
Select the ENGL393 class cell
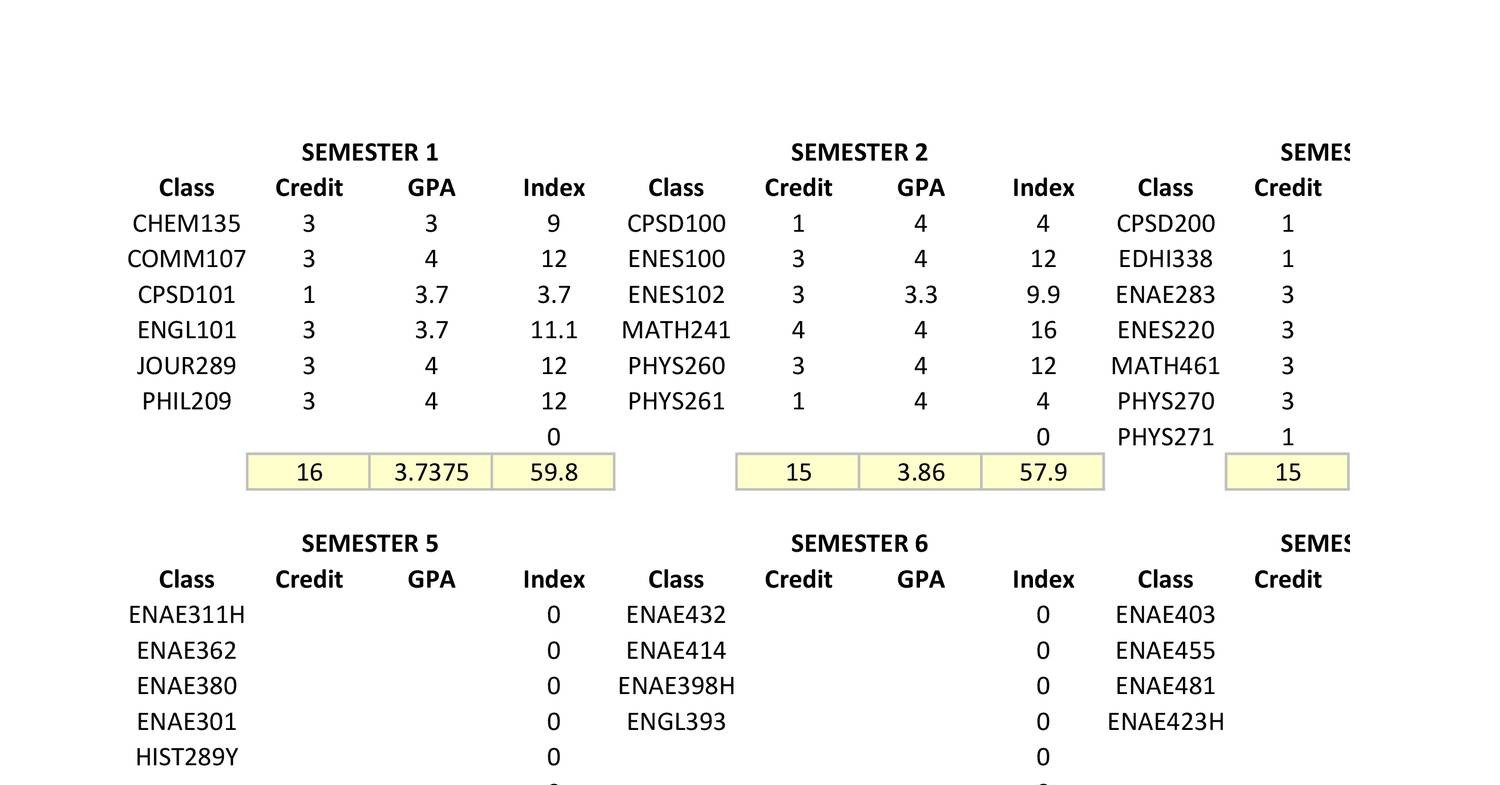tap(676, 722)
